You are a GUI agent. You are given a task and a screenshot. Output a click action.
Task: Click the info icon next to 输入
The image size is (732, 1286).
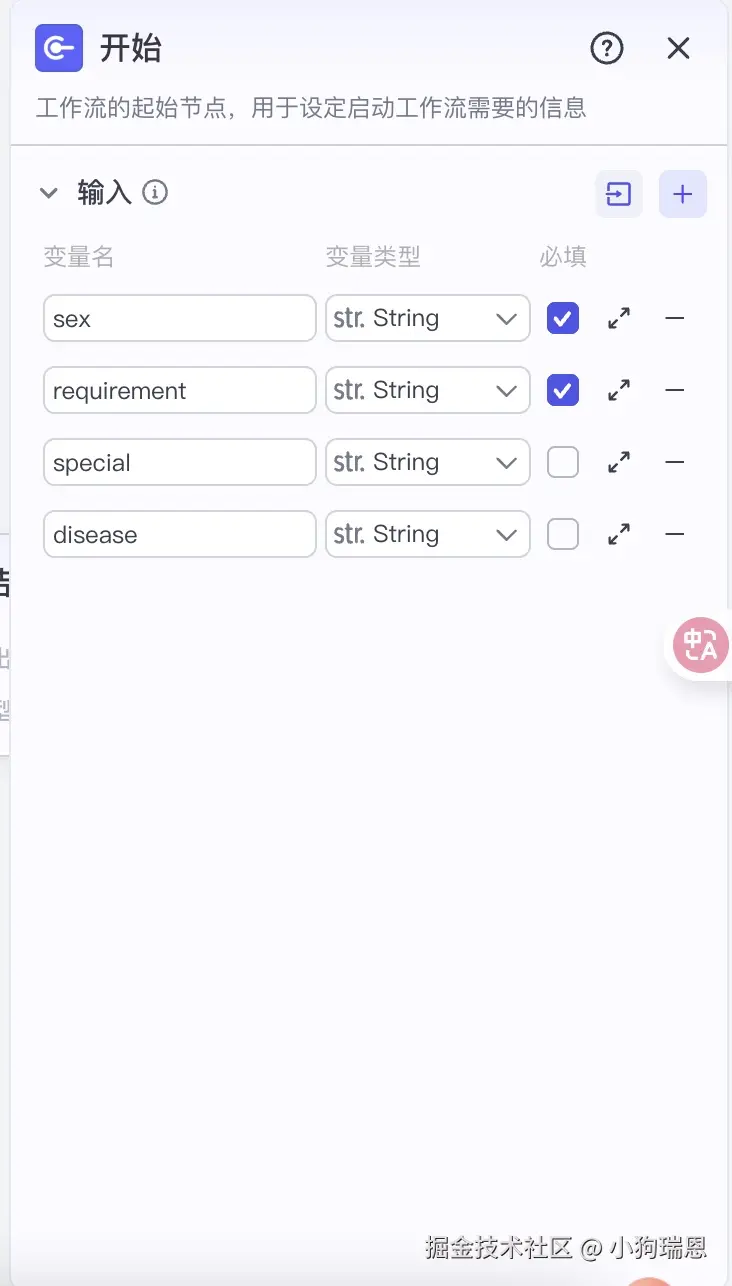(x=155, y=192)
